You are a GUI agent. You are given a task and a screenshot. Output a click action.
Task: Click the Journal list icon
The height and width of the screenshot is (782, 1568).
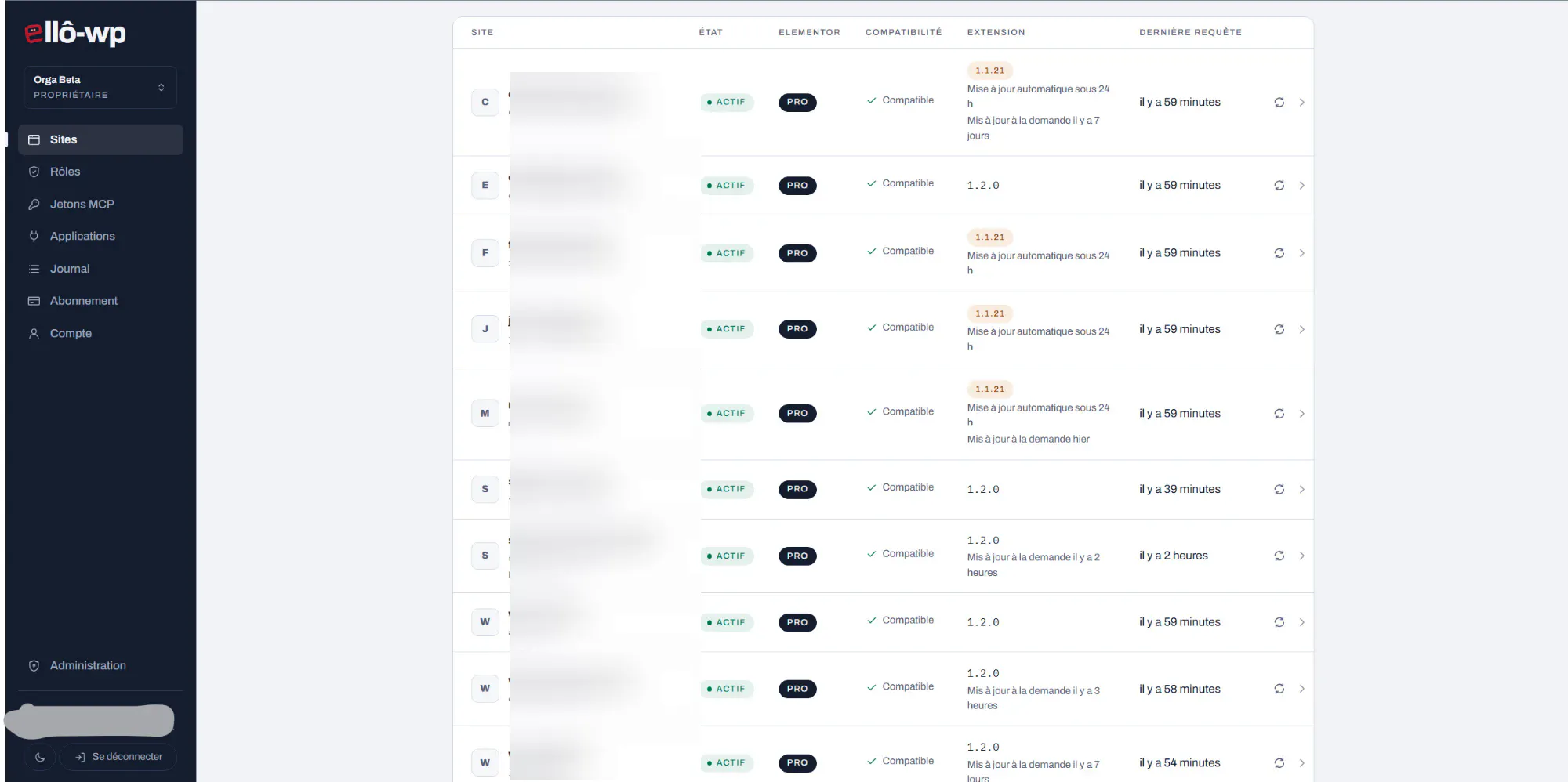(34, 269)
